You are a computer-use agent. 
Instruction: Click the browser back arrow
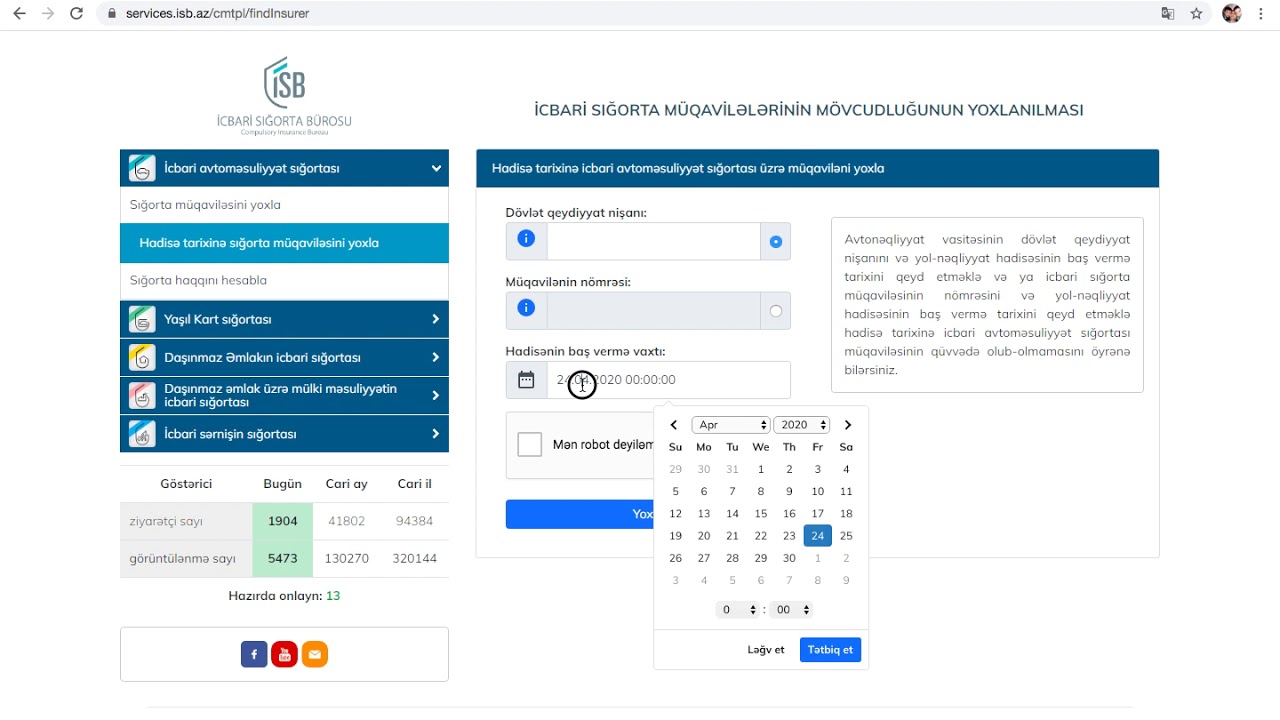(x=19, y=14)
